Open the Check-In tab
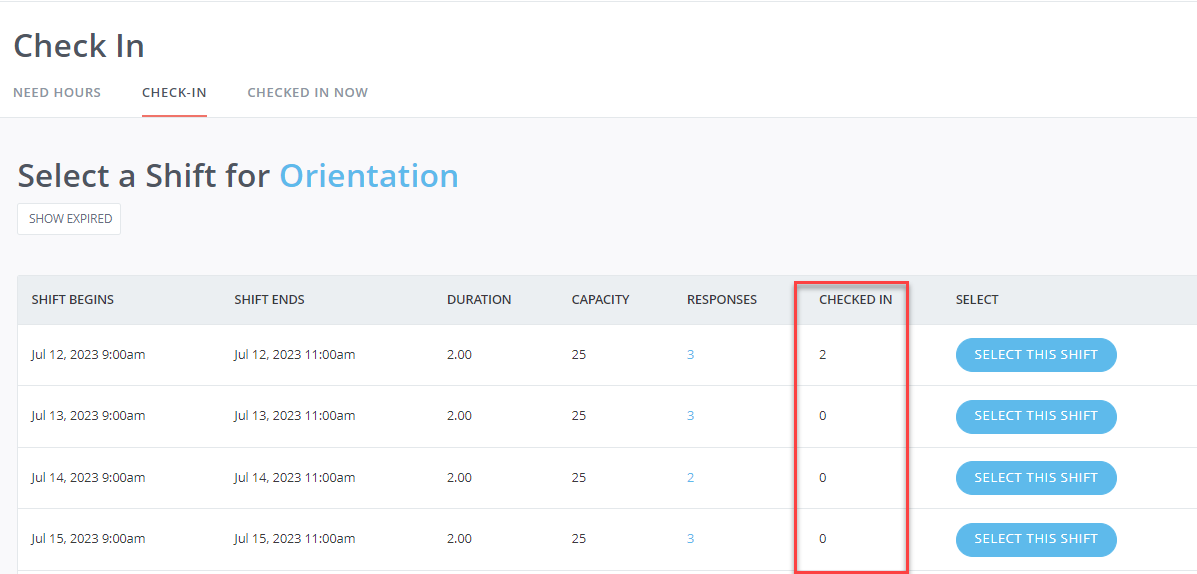Screen dimensions: 1197x574 (174, 92)
